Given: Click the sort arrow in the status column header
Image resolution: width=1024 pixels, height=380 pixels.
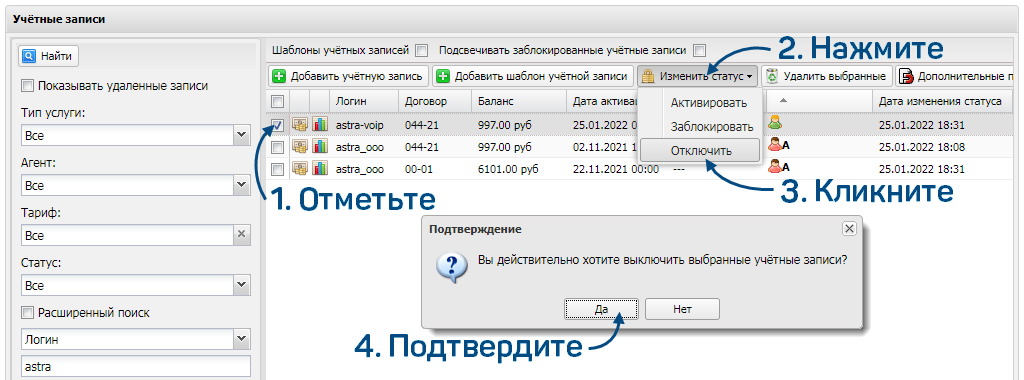Looking at the screenshot, I should pos(783,101).
